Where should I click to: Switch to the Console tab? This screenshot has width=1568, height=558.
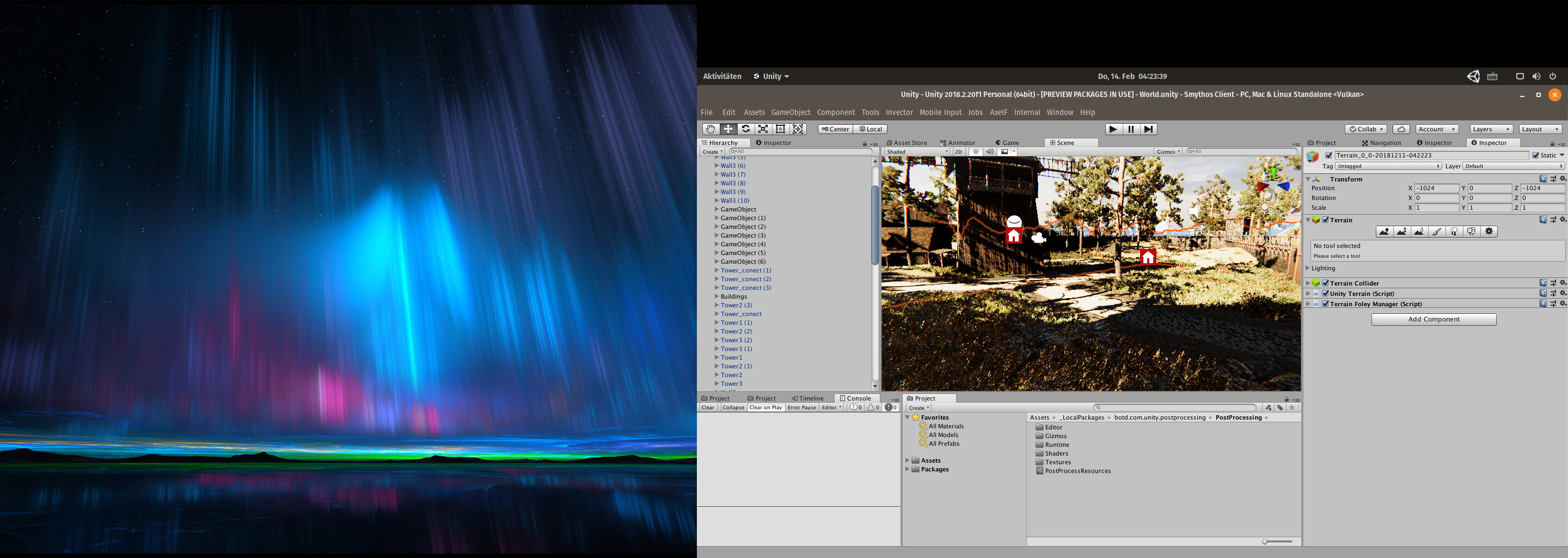point(856,398)
